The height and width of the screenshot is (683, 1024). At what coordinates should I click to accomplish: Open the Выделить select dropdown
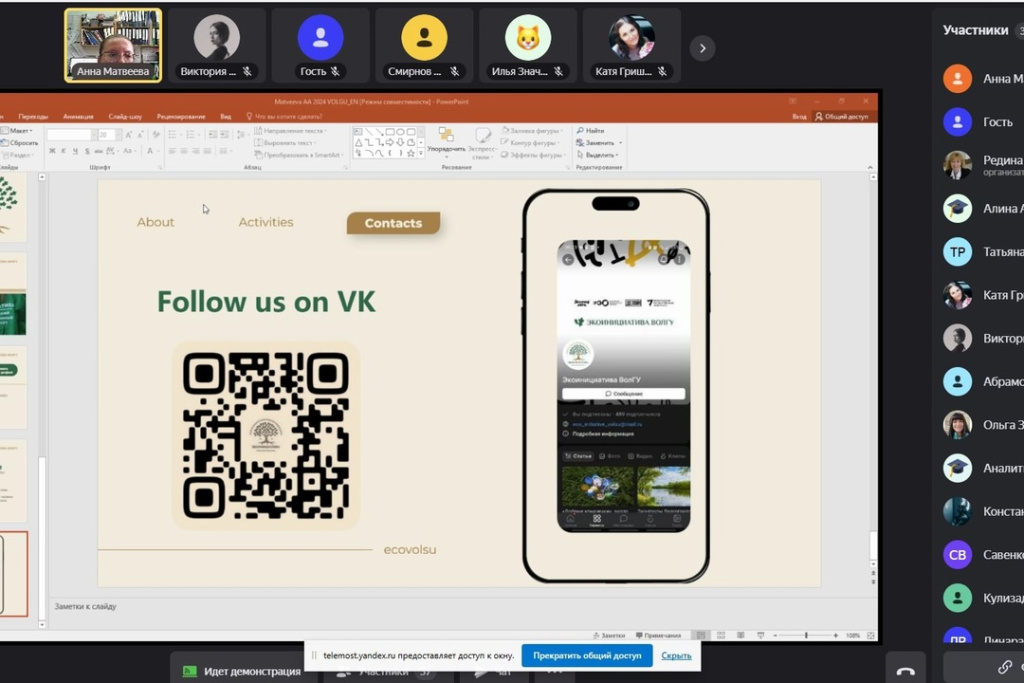point(598,155)
